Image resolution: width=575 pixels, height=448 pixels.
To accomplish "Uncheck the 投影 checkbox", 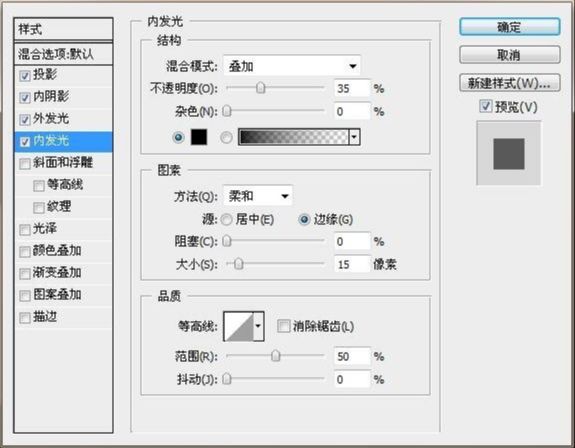I will pos(25,76).
